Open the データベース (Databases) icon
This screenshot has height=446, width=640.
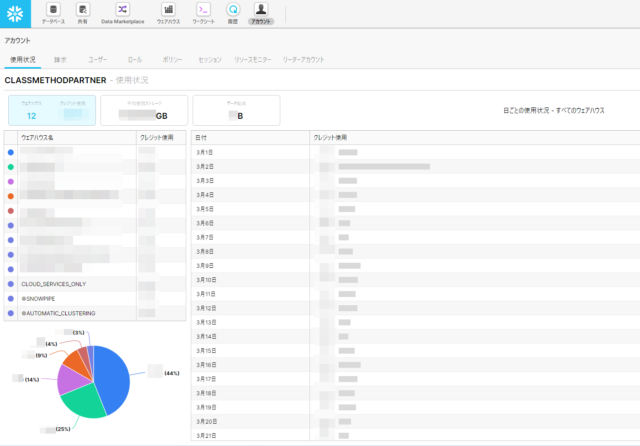[53, 13]
